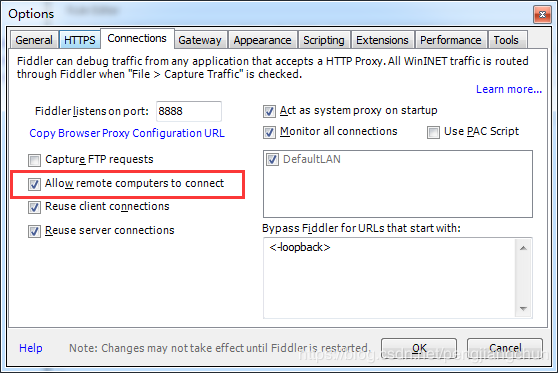Click the Fiddler listens on port field
Image resolution: width=558 pixels, height=373 pixels.
point(189,111)
